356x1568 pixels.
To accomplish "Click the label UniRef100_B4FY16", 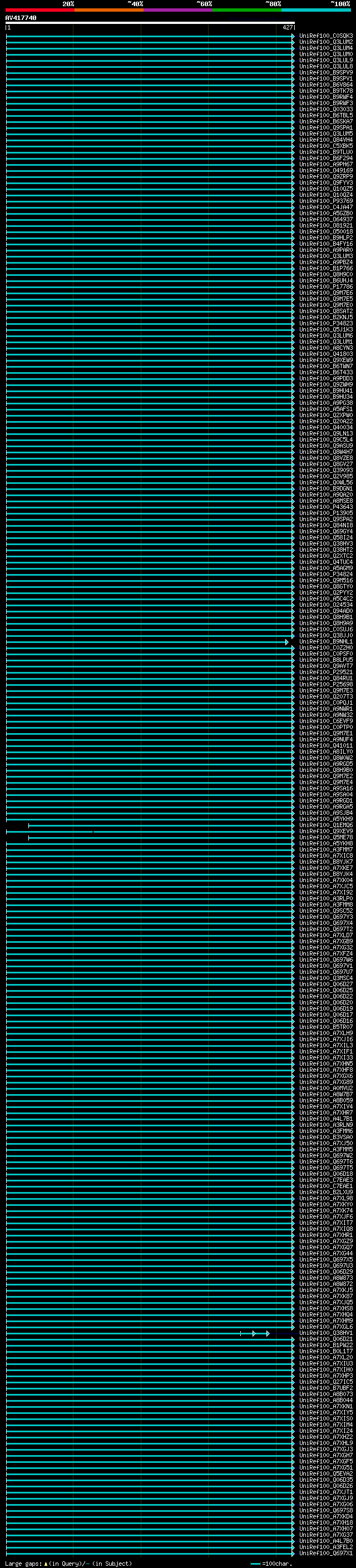I will click(326, 244).
